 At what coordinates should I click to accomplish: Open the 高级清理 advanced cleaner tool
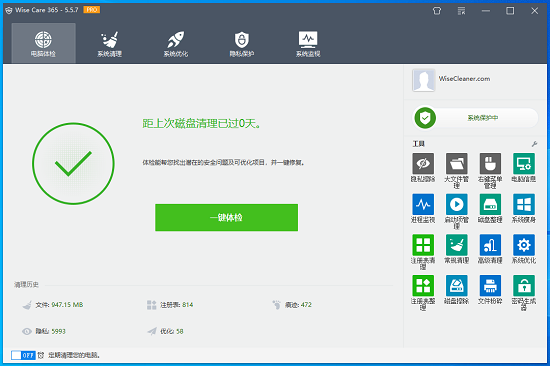(490, 249)
